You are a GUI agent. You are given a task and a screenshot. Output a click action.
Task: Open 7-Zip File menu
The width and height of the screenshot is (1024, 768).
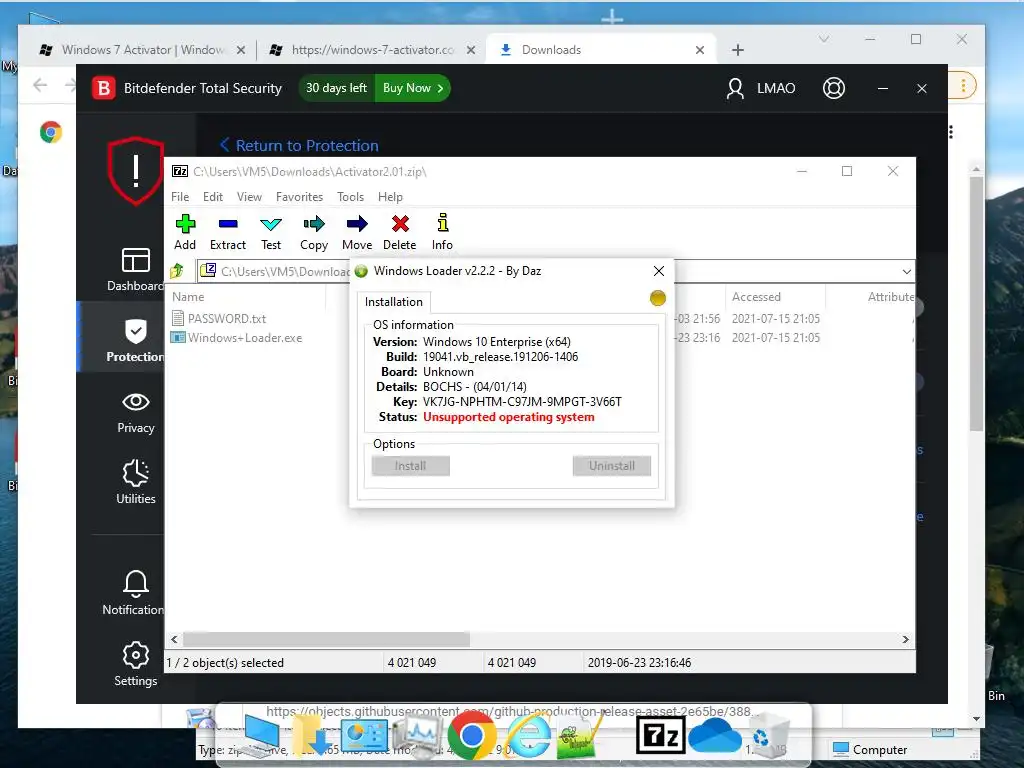click(x=180, y=197)
